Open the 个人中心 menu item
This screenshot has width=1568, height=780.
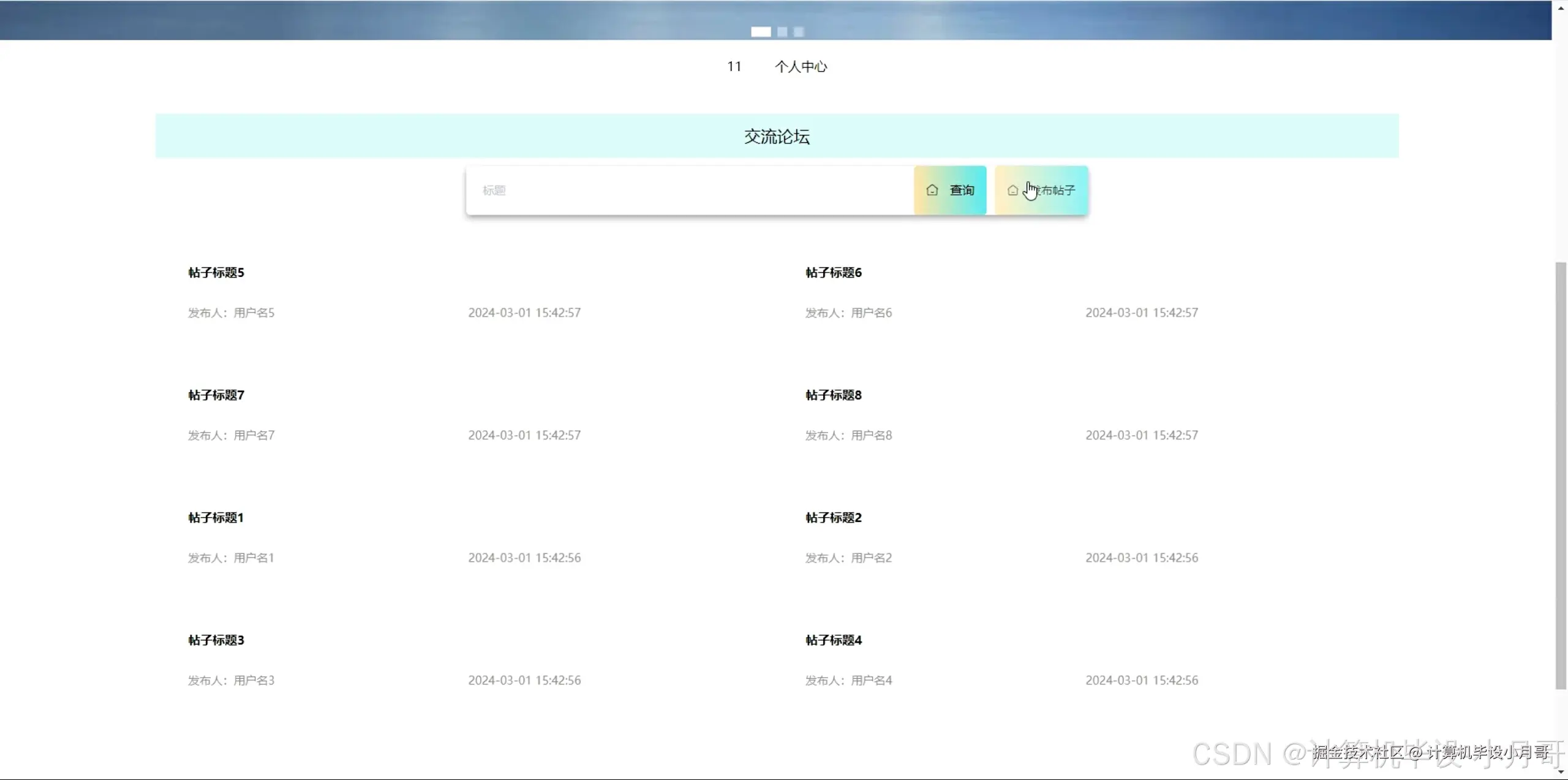[x=801, y=67]
